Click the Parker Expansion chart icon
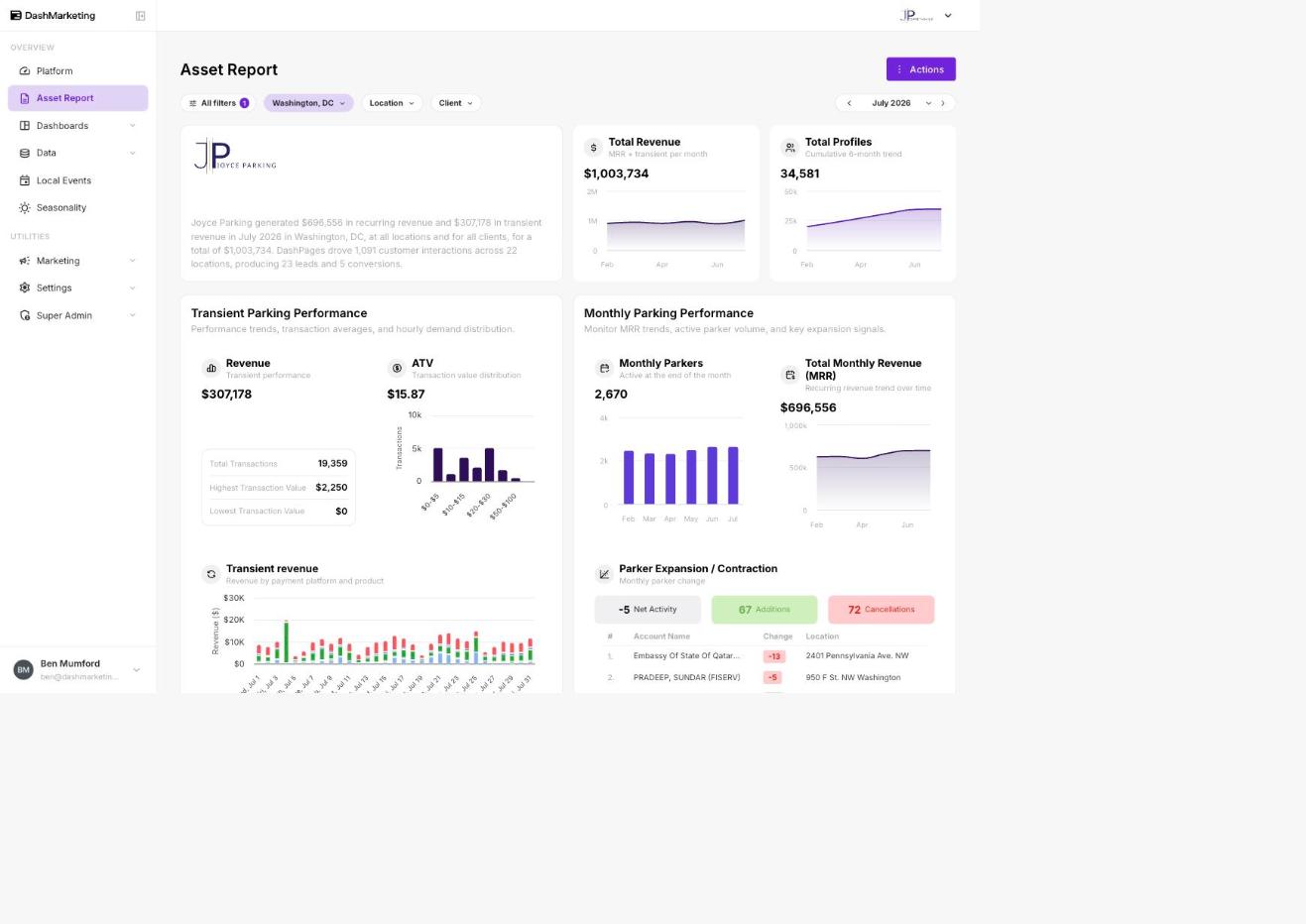The height and width of the screenshot is (924, 1306). tap(604, 574)
